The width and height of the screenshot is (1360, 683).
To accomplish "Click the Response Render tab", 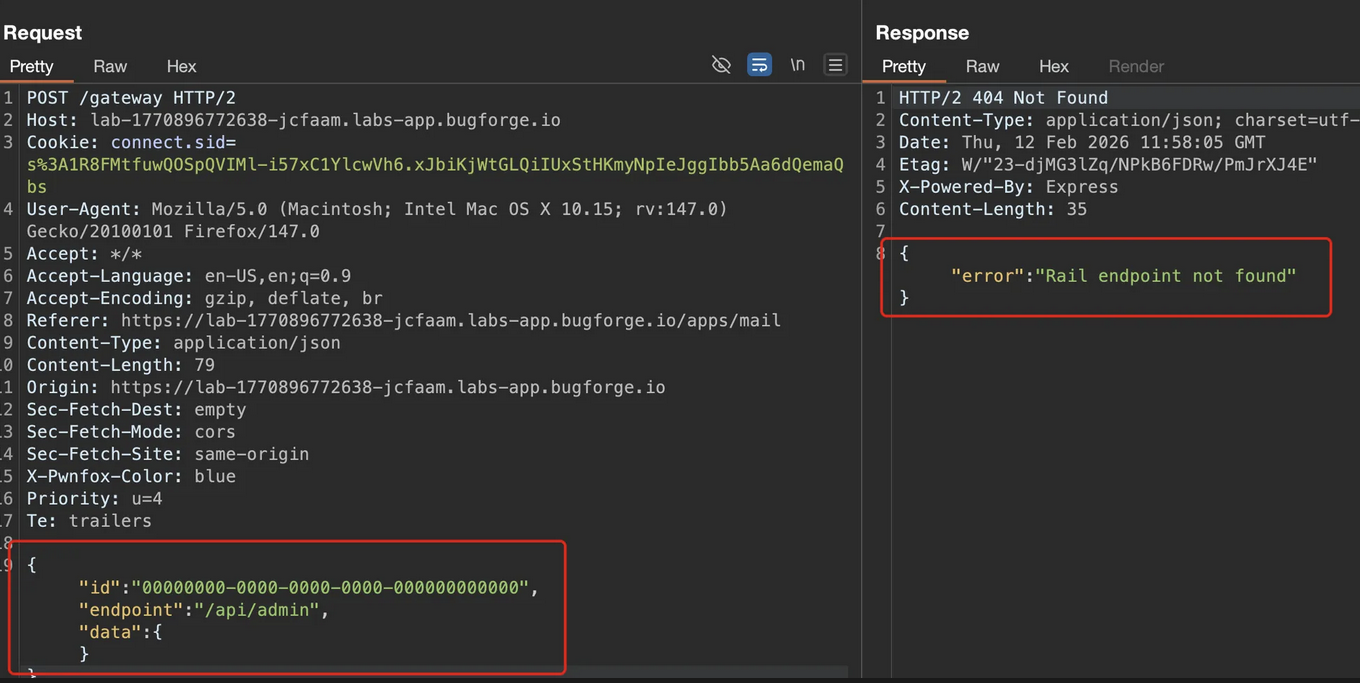I will [x=1136, y=66].
